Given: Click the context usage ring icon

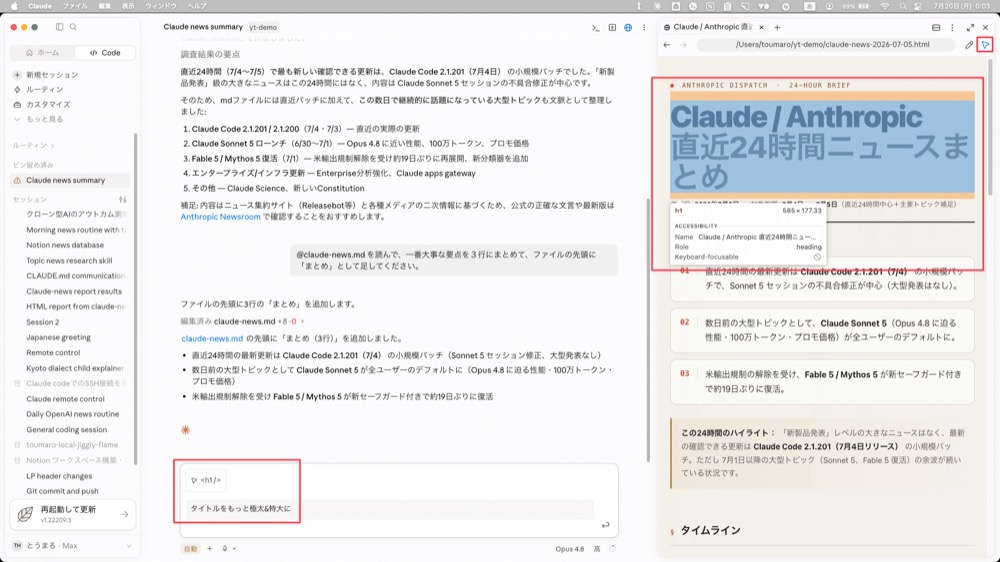Looking at the screenshot, I should pos(612,549).
